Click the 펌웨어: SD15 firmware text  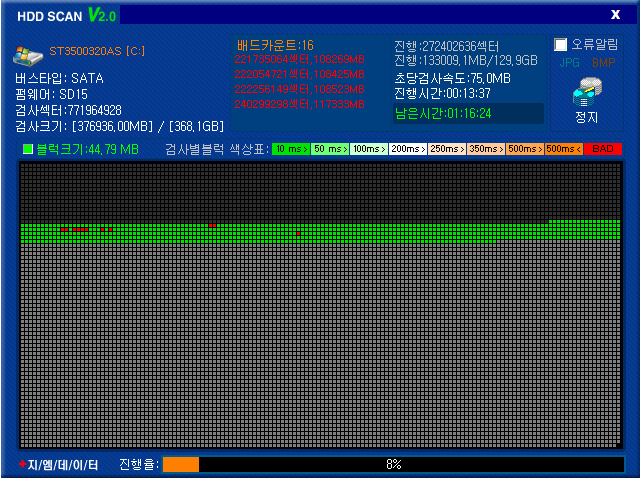pos(51,94)
